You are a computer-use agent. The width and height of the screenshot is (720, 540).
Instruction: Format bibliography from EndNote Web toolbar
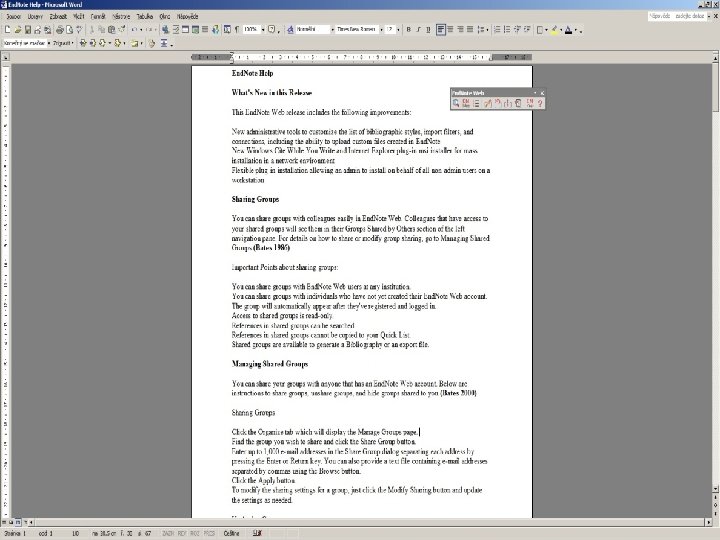(x=476, y=103)
